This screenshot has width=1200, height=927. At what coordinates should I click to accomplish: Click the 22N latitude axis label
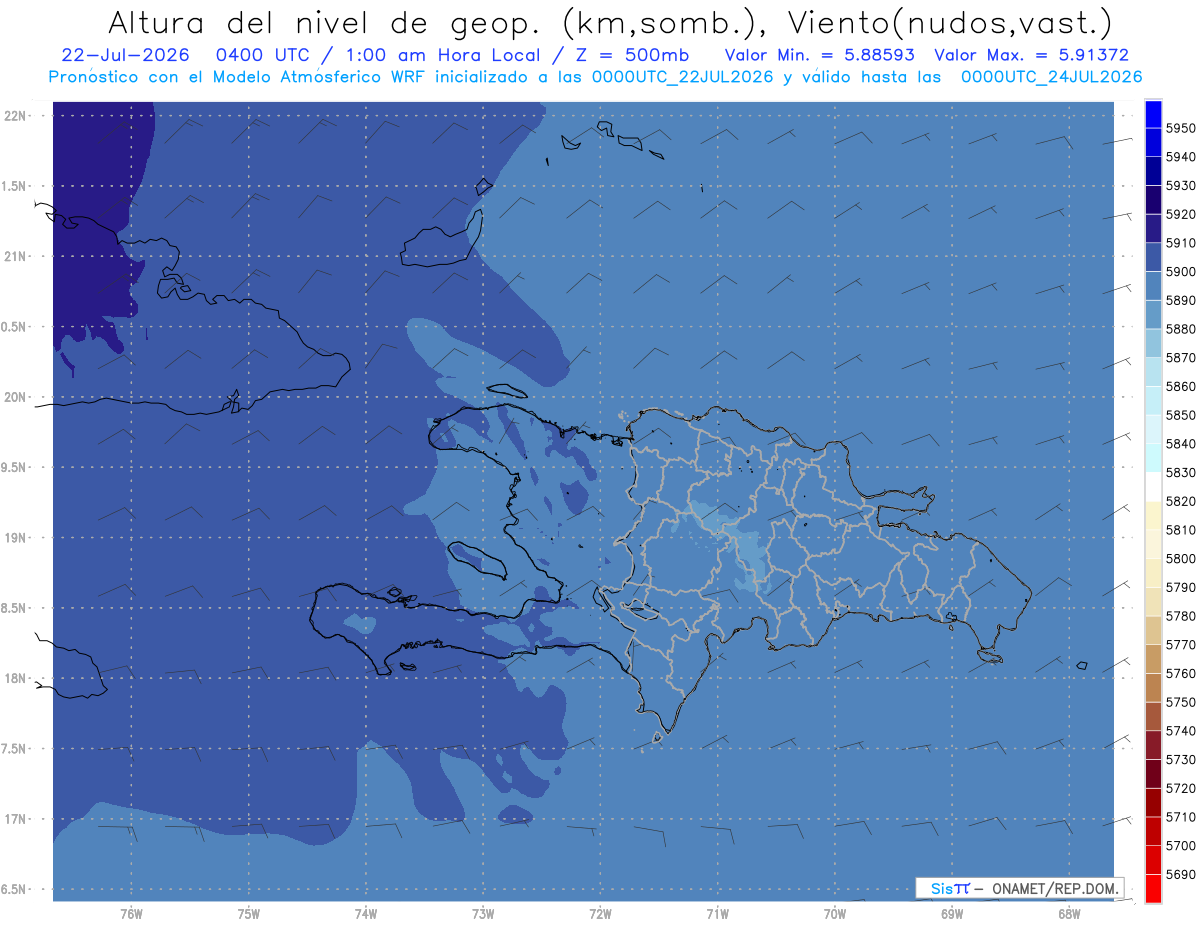click(15, 115)
